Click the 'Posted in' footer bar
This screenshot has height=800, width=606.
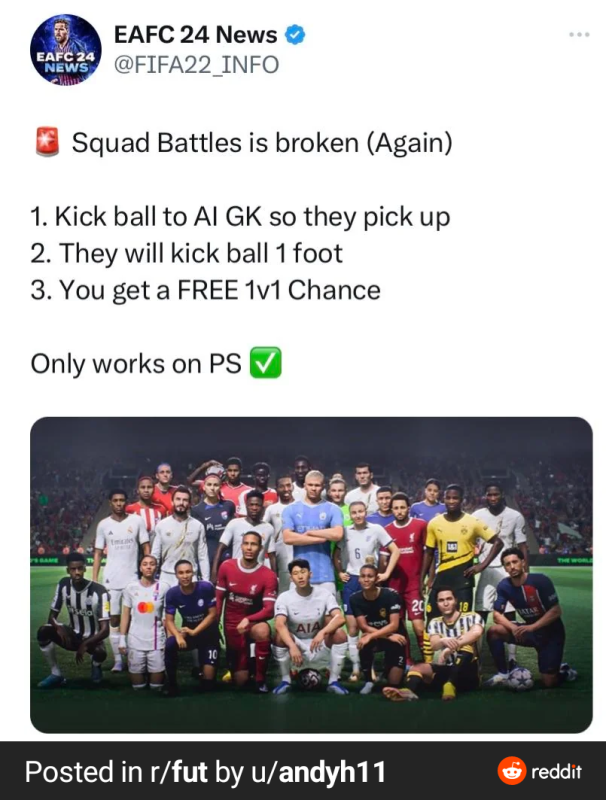303,771
